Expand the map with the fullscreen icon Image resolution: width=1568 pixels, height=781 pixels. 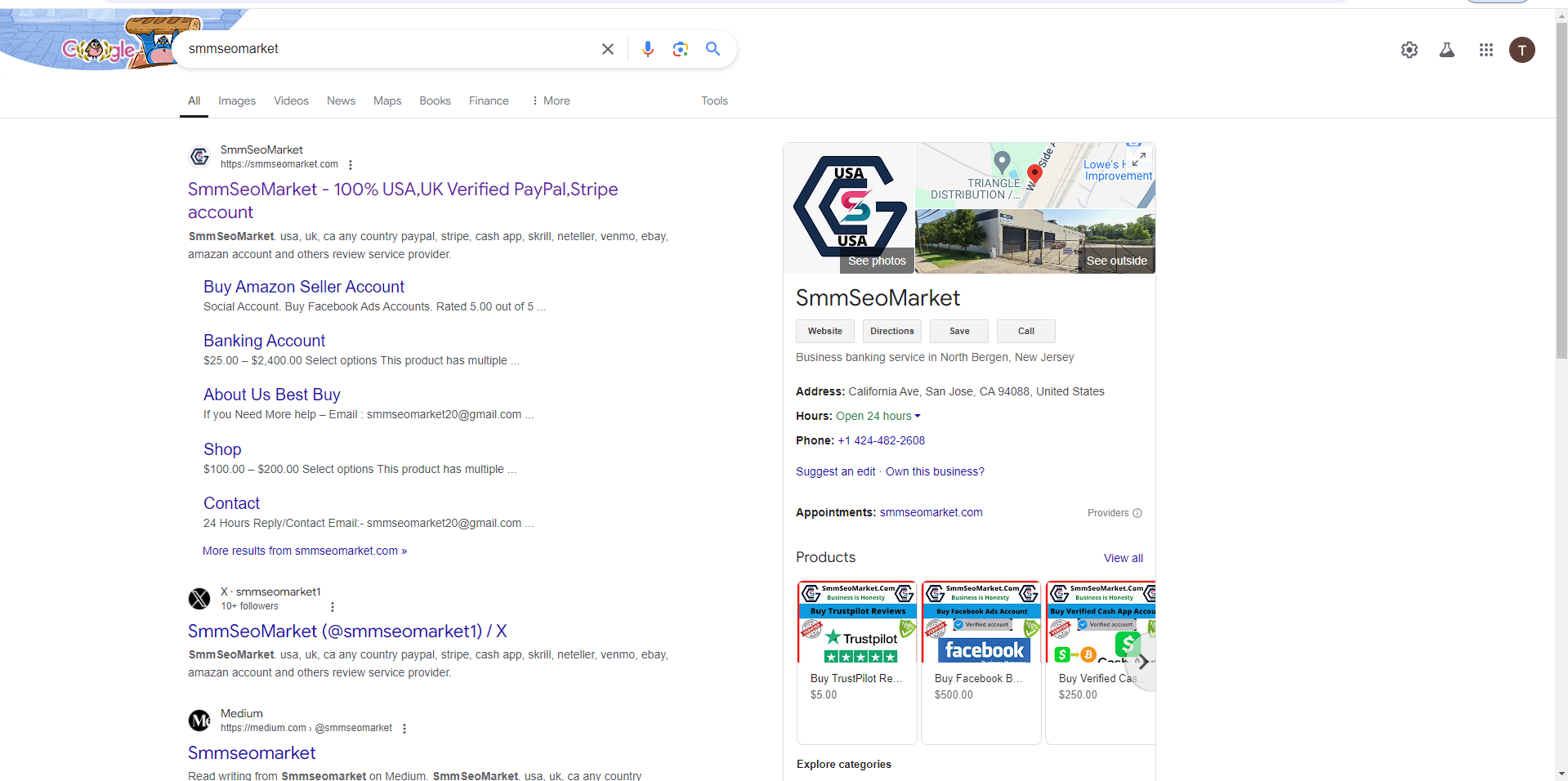point(1139,158)
